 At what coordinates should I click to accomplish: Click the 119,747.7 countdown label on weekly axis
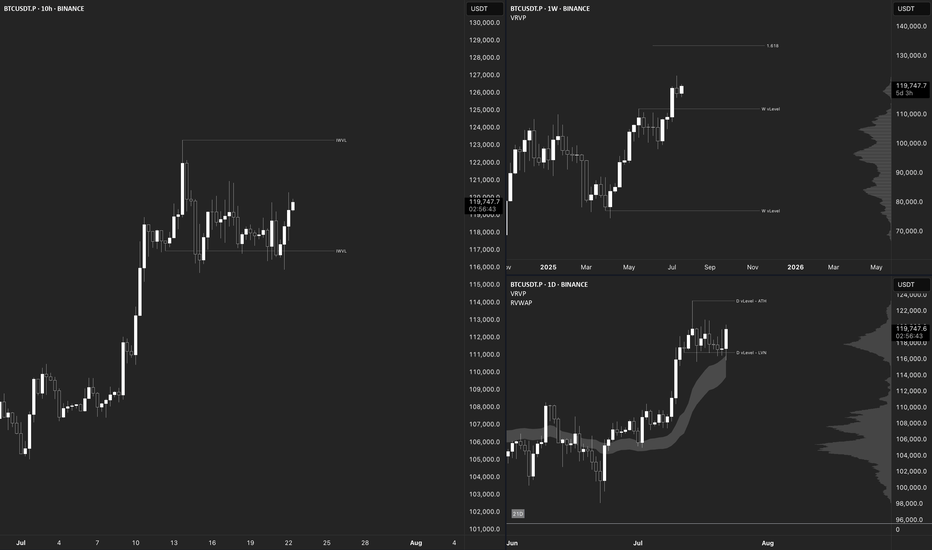click(911, 89)
